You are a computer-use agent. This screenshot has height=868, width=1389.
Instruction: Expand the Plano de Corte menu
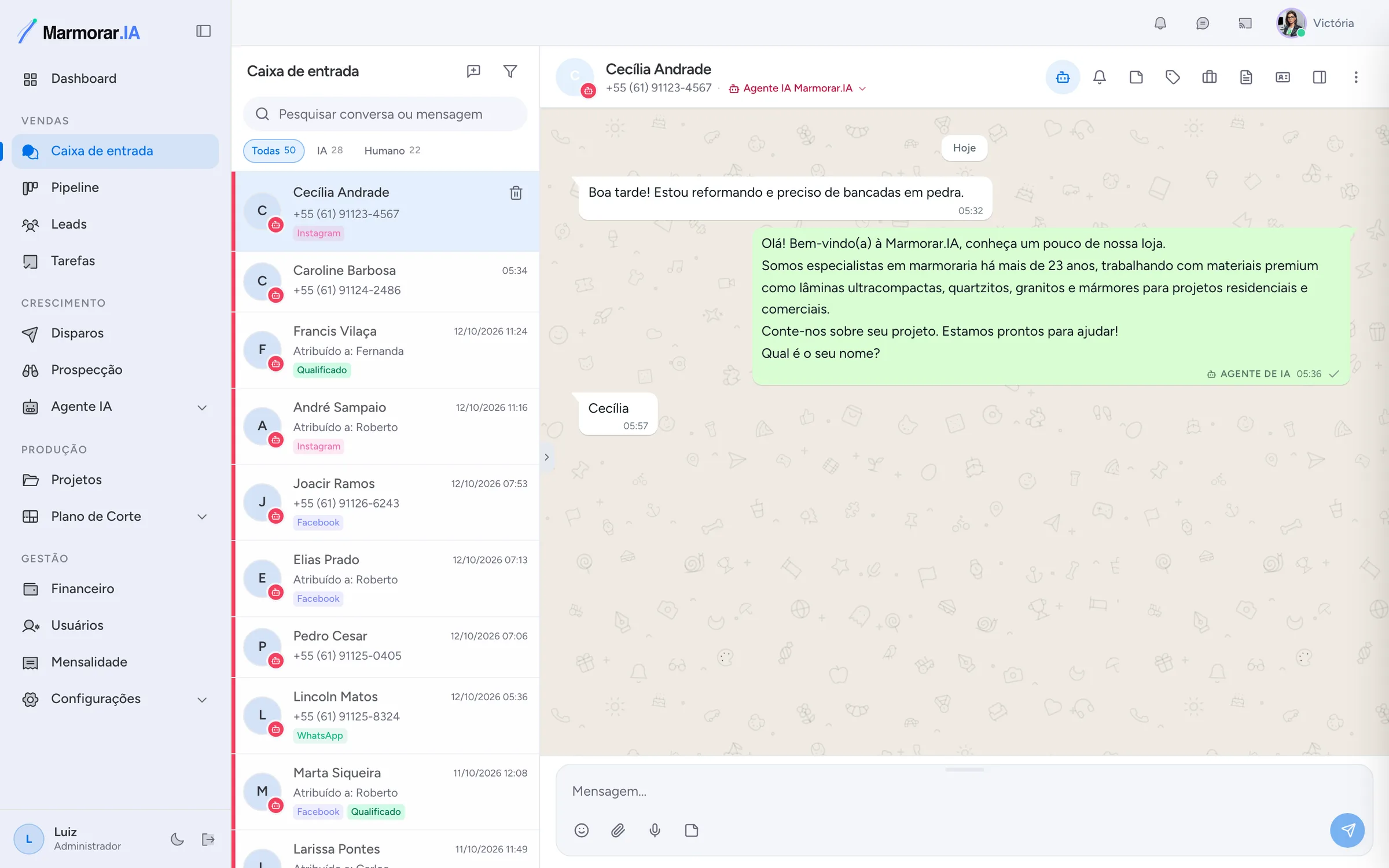(x=115, y=516)
